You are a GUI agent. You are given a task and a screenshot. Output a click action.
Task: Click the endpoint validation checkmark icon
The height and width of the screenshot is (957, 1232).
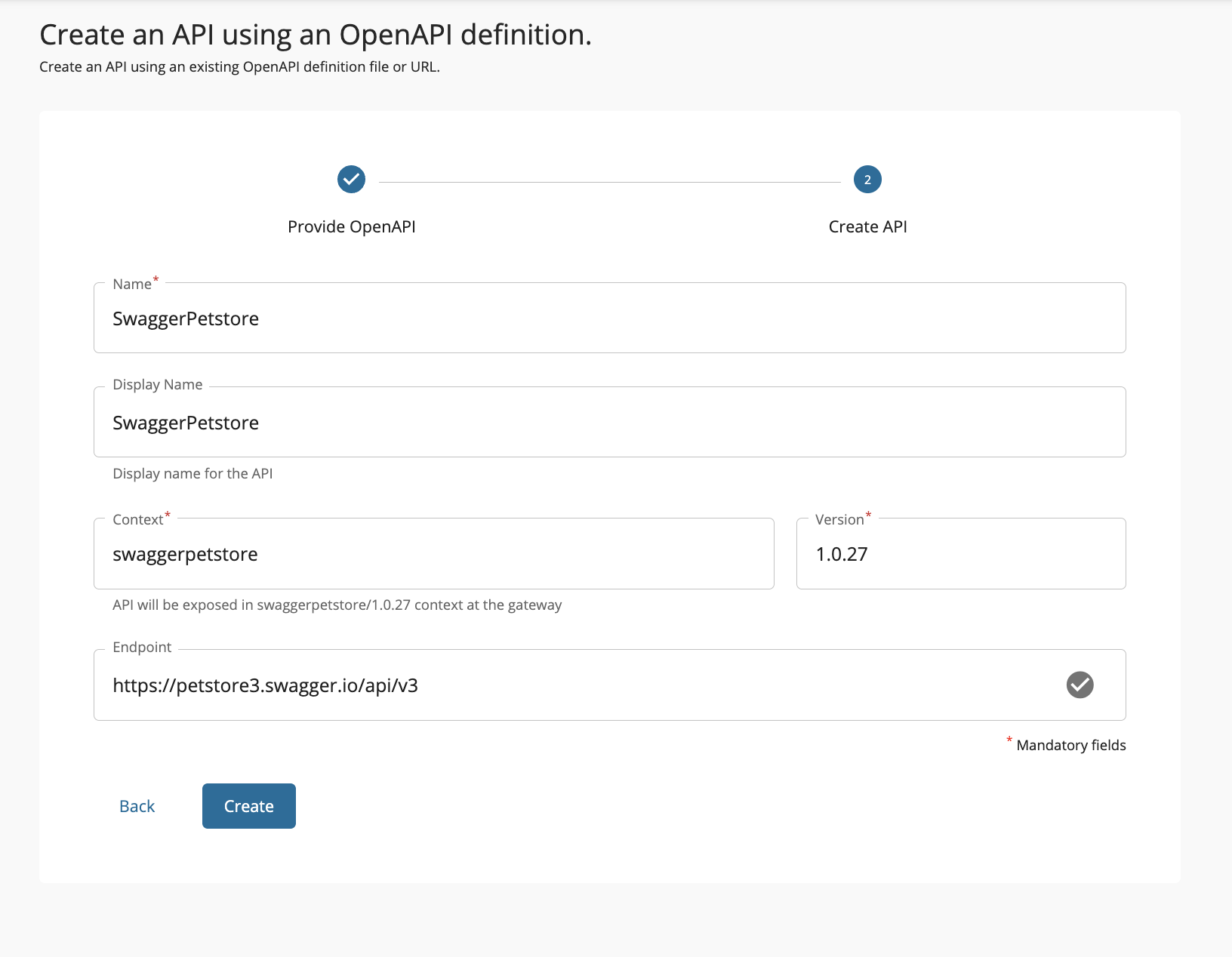pos(1080,685)
